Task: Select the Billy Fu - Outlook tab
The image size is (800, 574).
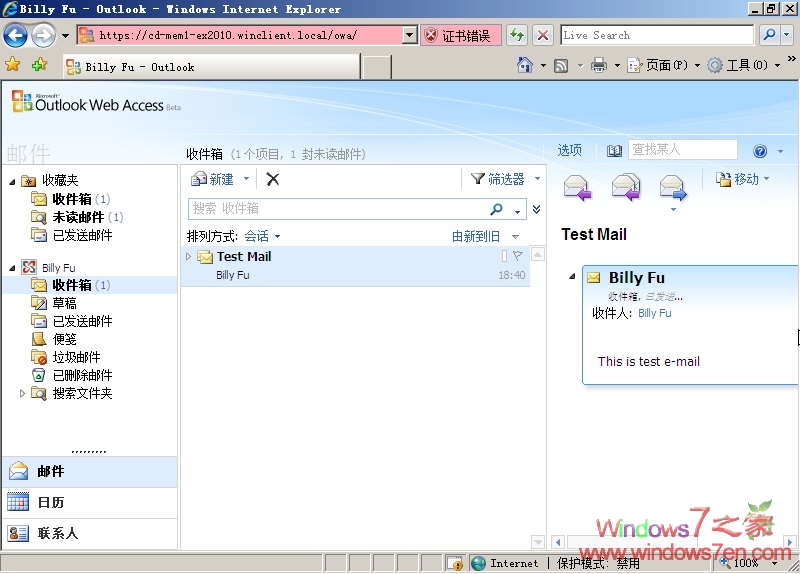Action: coord(211,67)
